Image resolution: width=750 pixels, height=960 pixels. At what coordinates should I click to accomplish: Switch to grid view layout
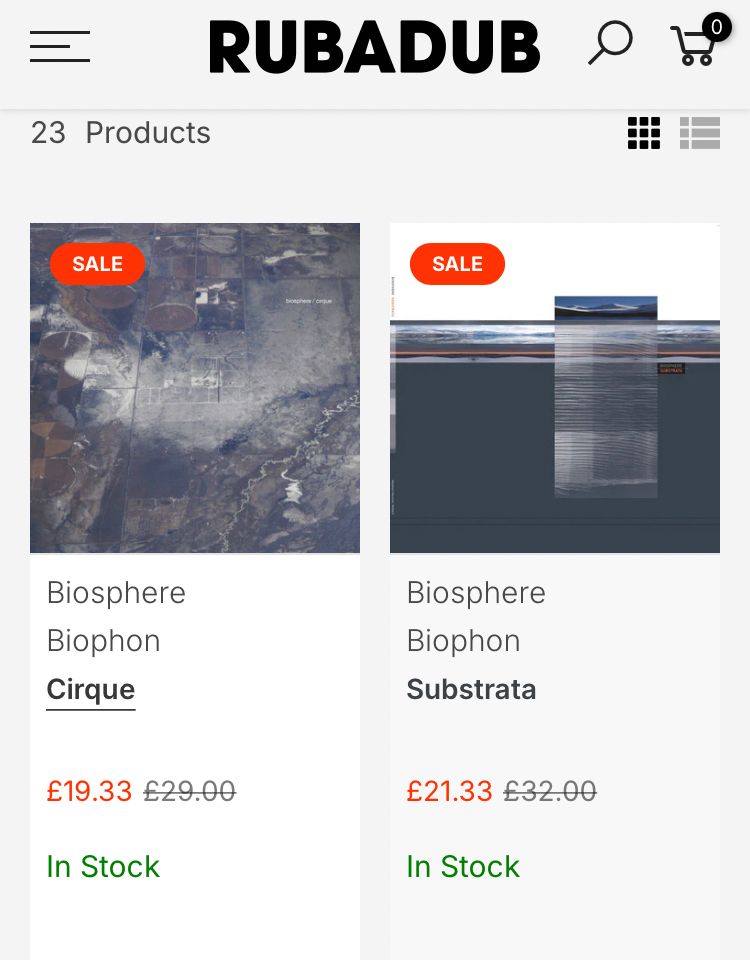(x=644, y=133)
